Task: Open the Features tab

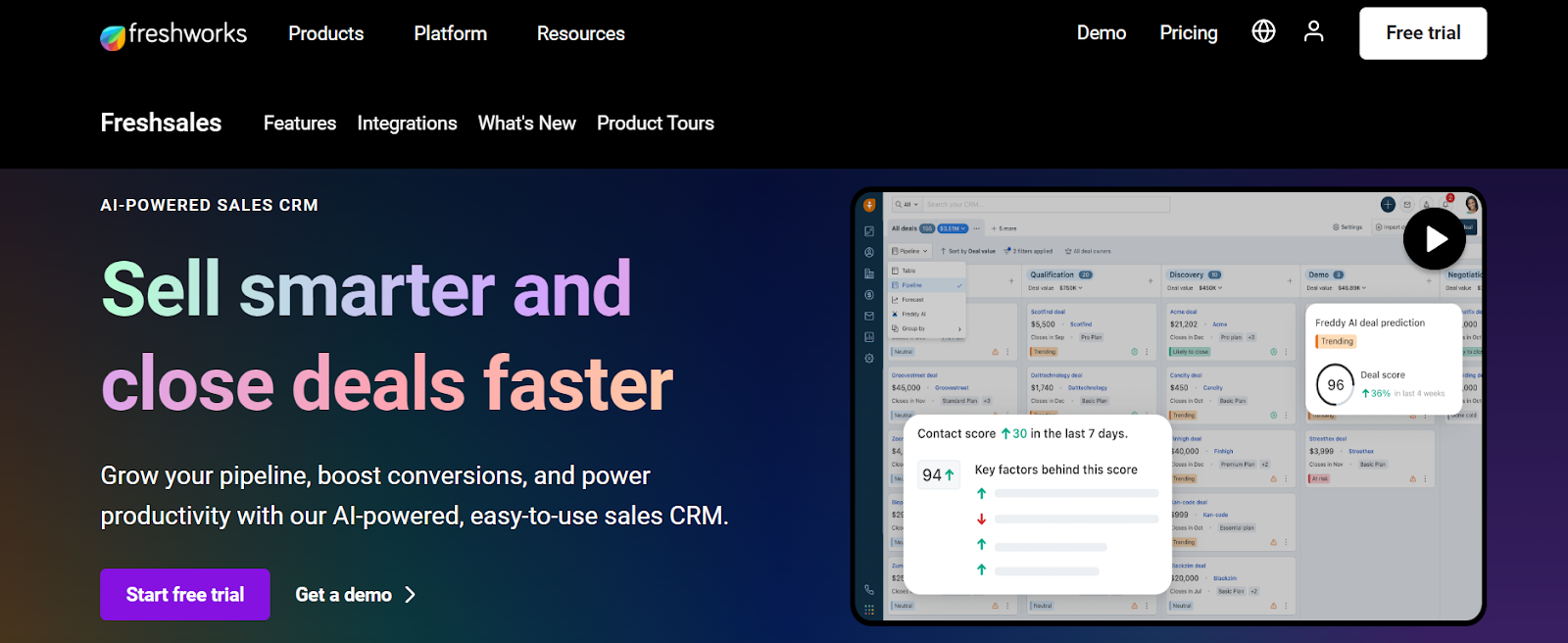Action: pos(300,124)
